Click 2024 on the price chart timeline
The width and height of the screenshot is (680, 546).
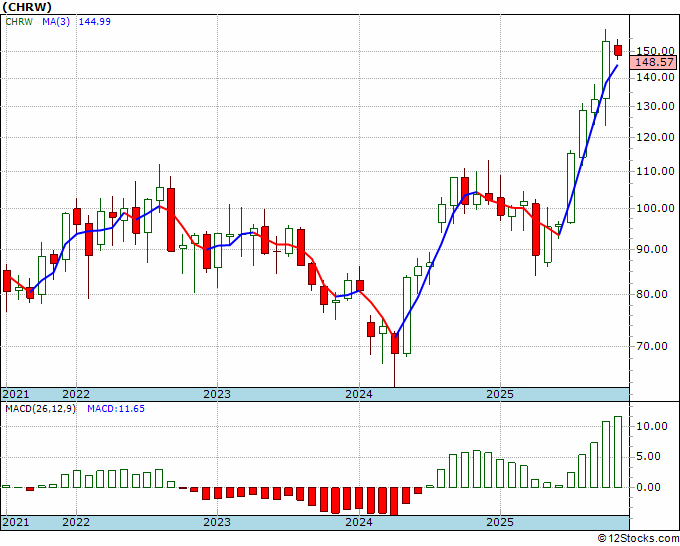pos(359,394)
